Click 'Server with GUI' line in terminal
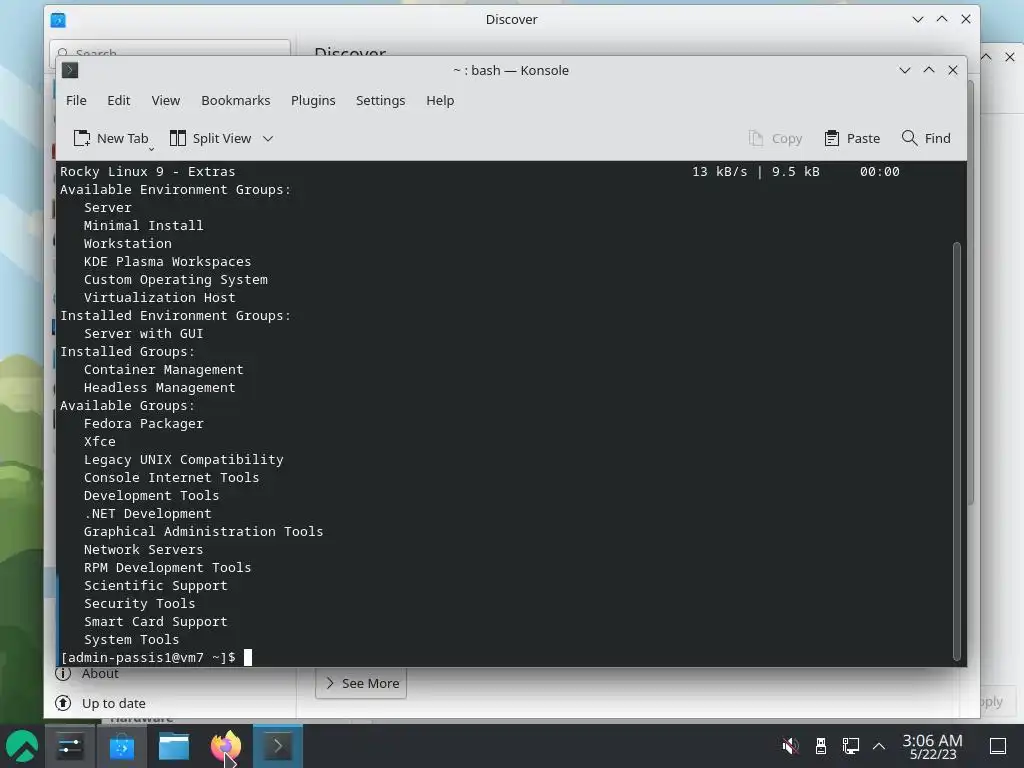This screenshot has width=1024, height=768. click(144, 334)
